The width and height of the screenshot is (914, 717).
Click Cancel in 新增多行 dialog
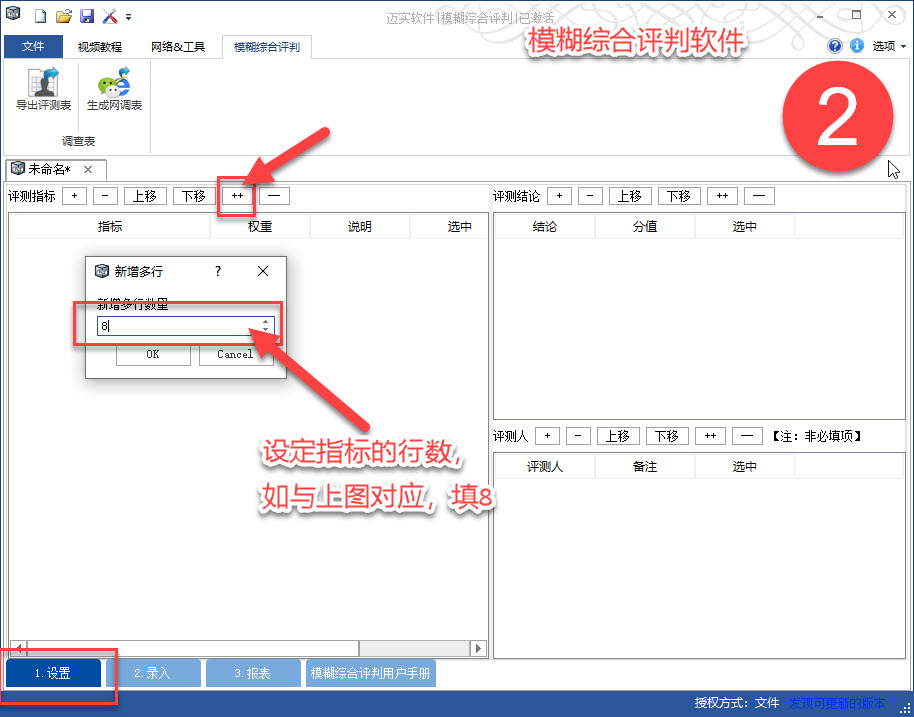(x=235, y=354)
